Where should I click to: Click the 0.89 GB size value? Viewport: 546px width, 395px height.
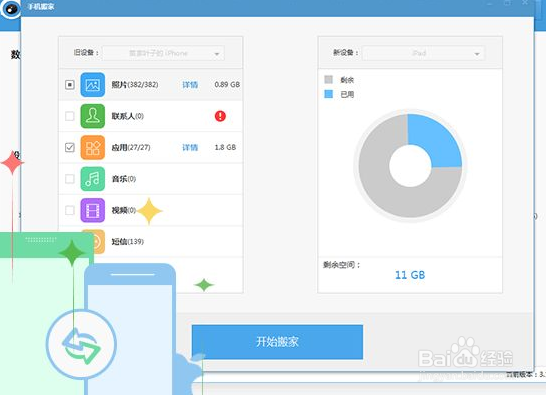pos(227,85)
